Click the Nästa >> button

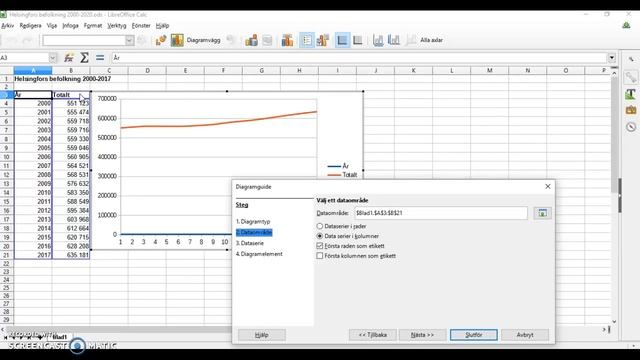click(x=422, y=335)
